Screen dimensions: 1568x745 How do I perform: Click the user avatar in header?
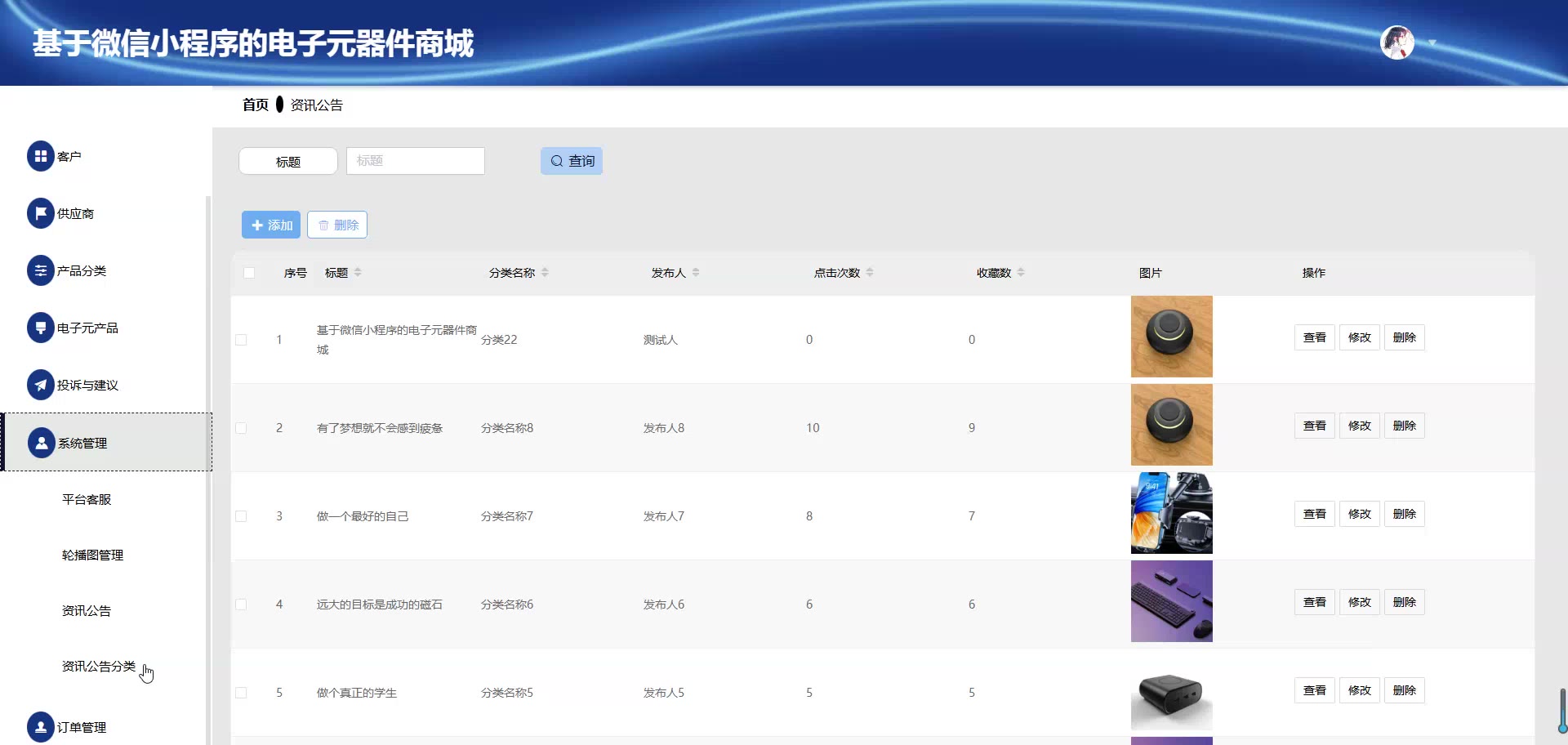(x=1396, y=42)
